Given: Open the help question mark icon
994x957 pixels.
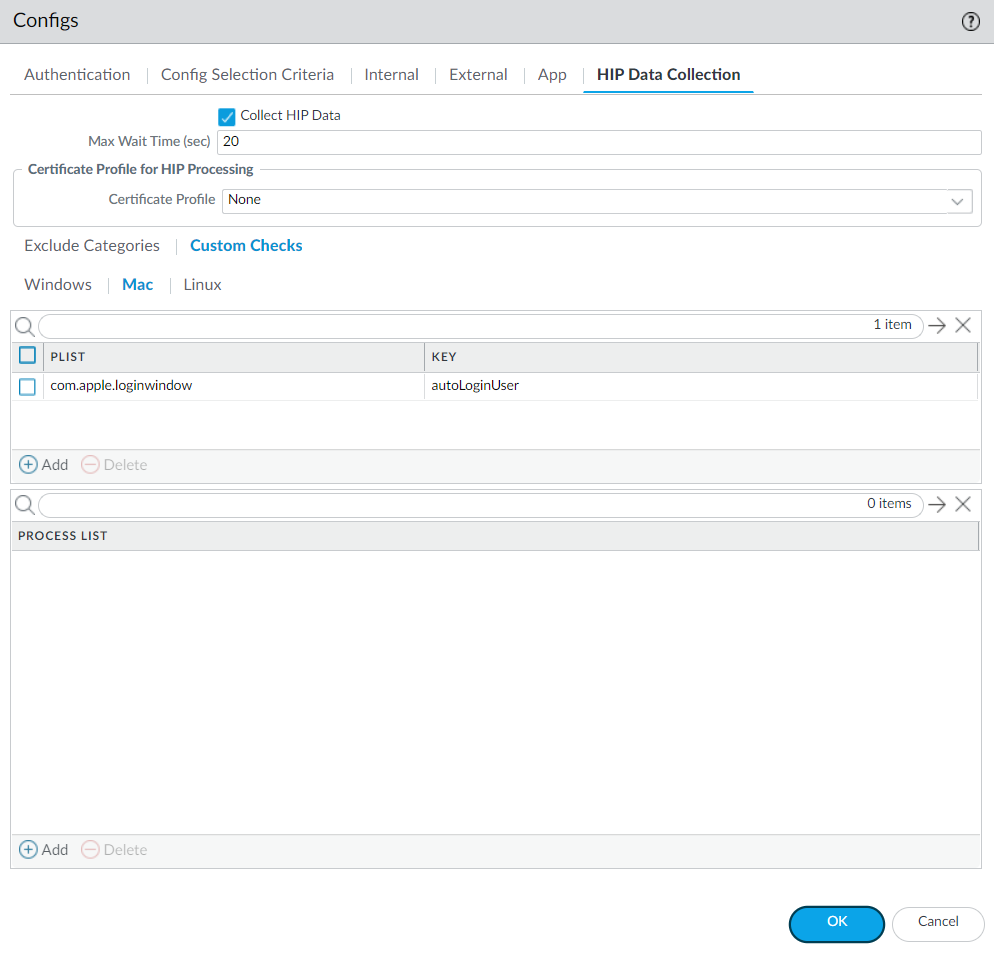Looking at the screenshot, I should [x=970, y=22].
